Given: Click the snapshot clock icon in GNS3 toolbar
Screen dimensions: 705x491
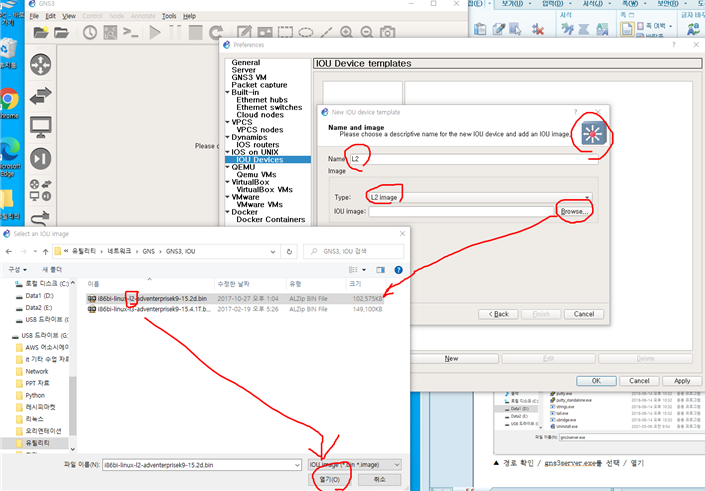Looking at the screenshot, I should pos(90,32).
